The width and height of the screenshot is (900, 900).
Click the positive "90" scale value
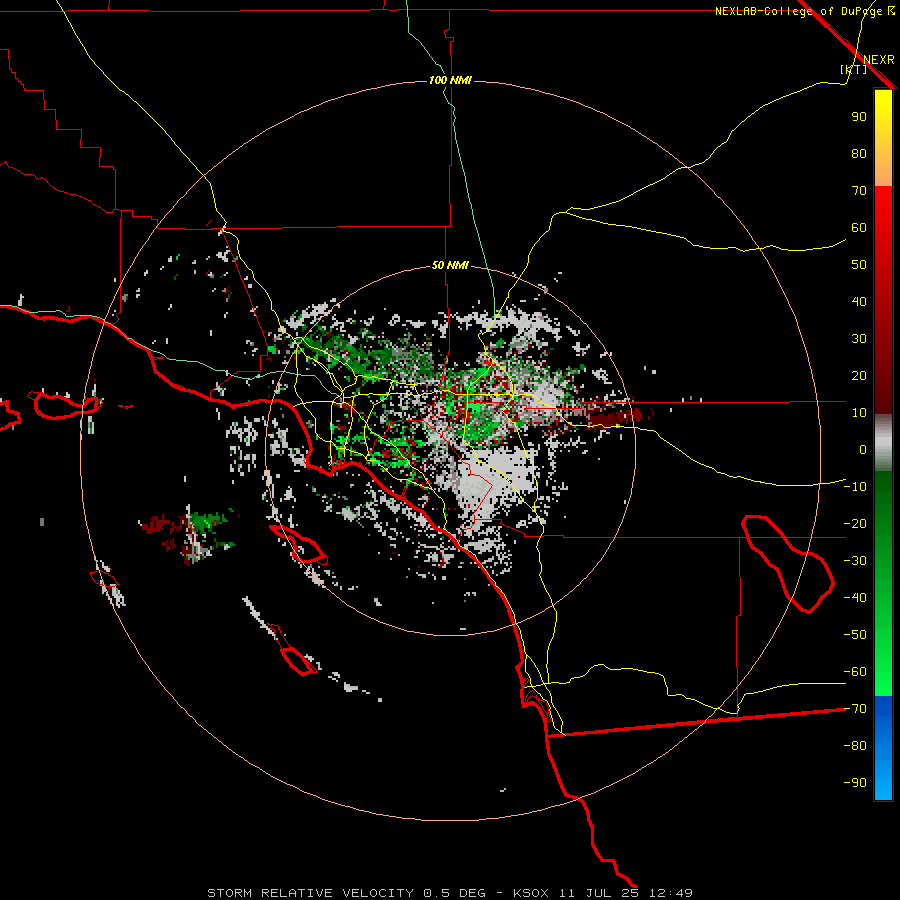pyautogui.click(x=859, y=117)
